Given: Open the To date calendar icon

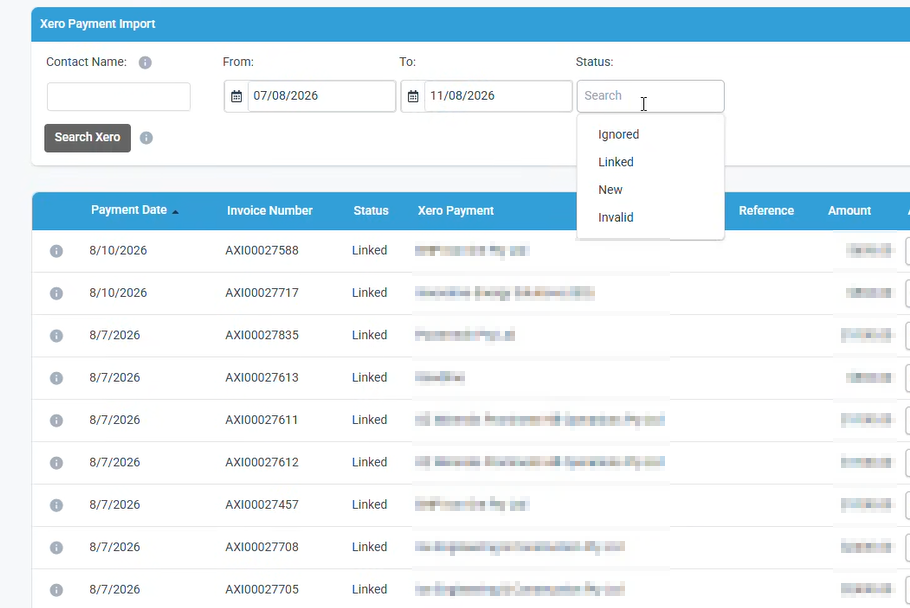Looking at the screenshot, I should 413,96.
